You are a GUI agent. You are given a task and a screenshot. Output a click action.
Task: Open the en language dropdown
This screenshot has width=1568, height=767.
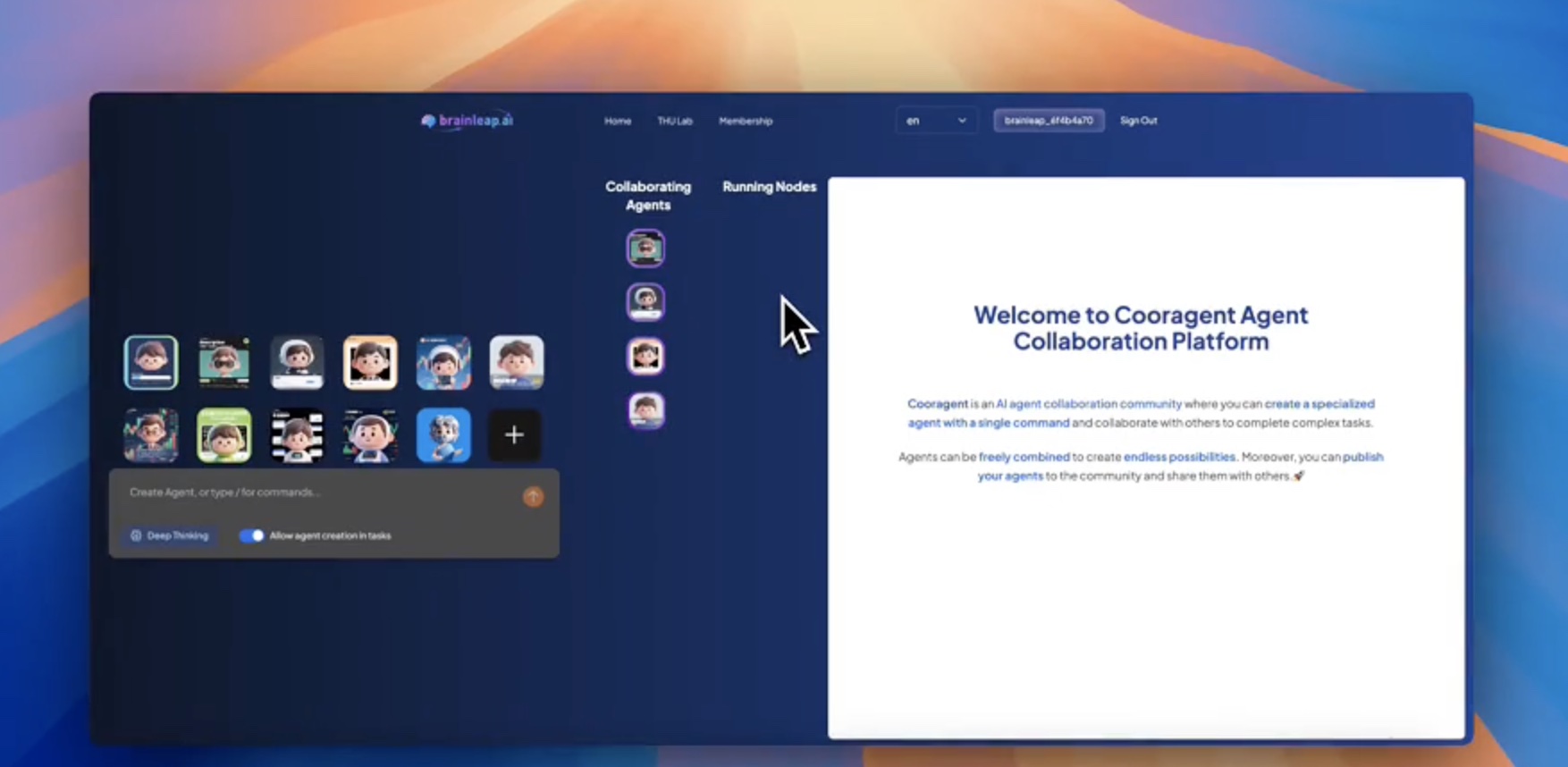tap(936, 121)
